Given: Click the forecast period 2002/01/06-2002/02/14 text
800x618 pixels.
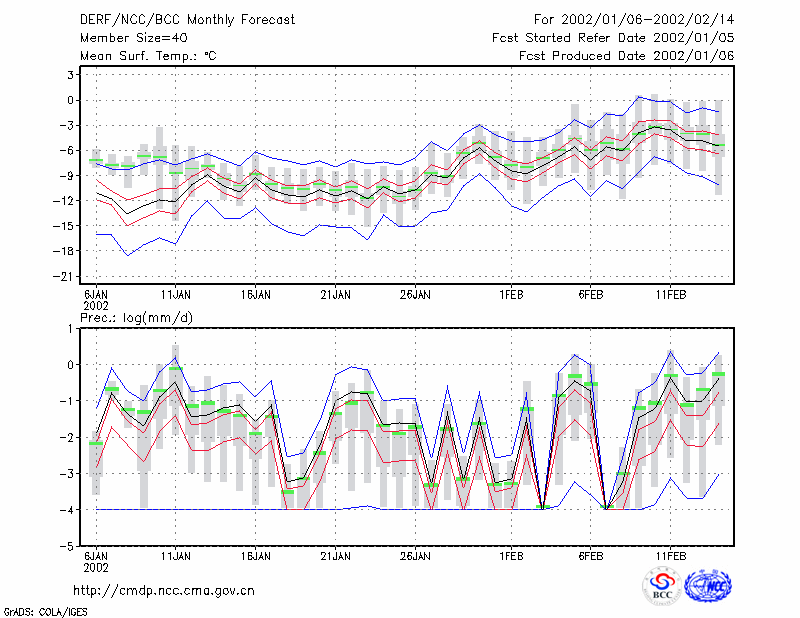Looking at the screenshot, I should 634,20.
